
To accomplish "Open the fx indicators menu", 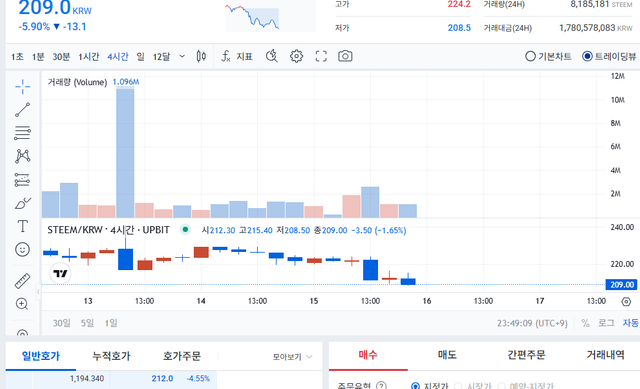I will click(x=237, y=56).
